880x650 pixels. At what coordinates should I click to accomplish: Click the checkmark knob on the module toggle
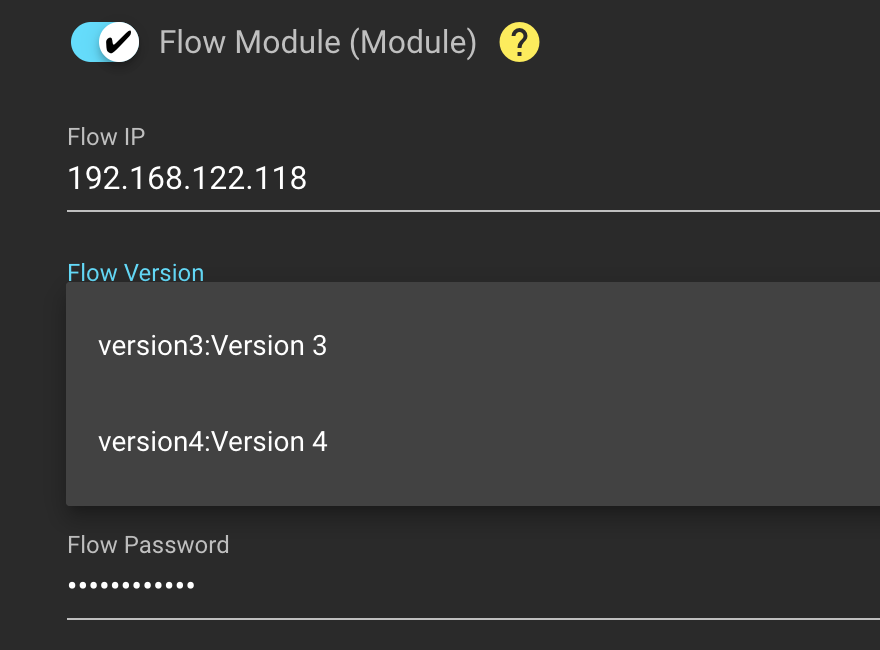click(x=119, y=43)
